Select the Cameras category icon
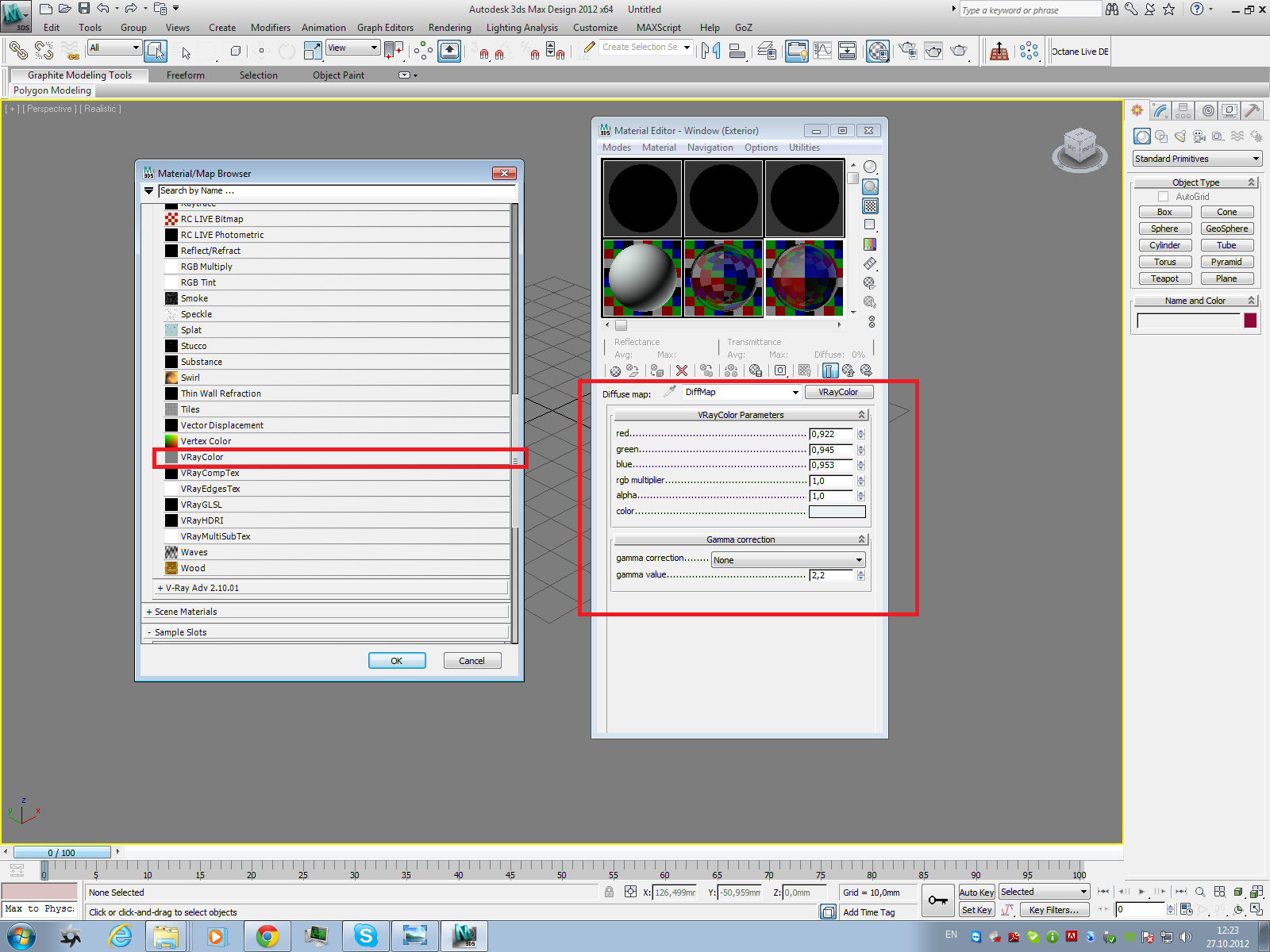Screen dimensions: 1270x952 click(1199, 136)
